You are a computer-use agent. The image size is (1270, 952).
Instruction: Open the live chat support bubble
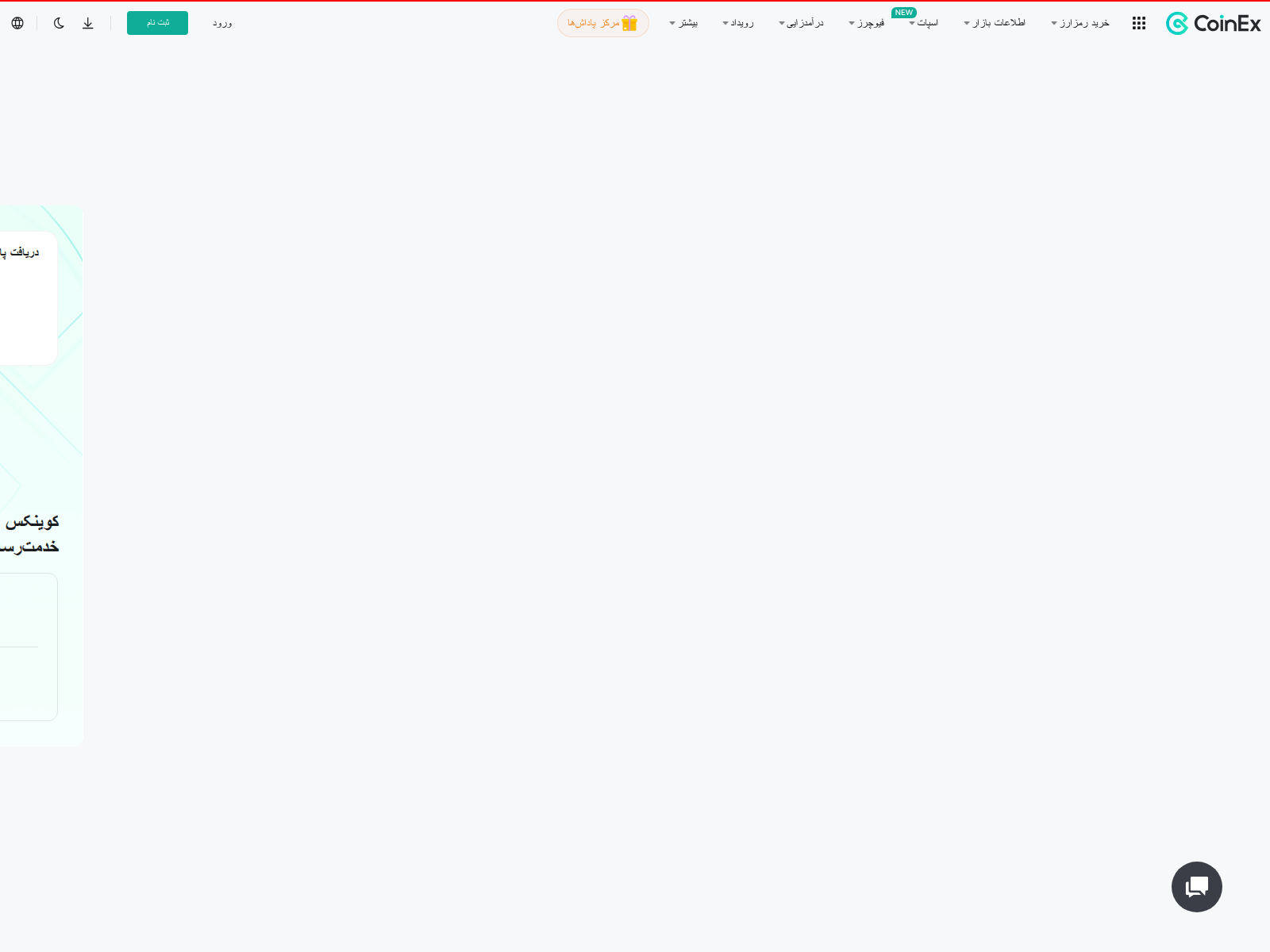tap(1196, 886)
